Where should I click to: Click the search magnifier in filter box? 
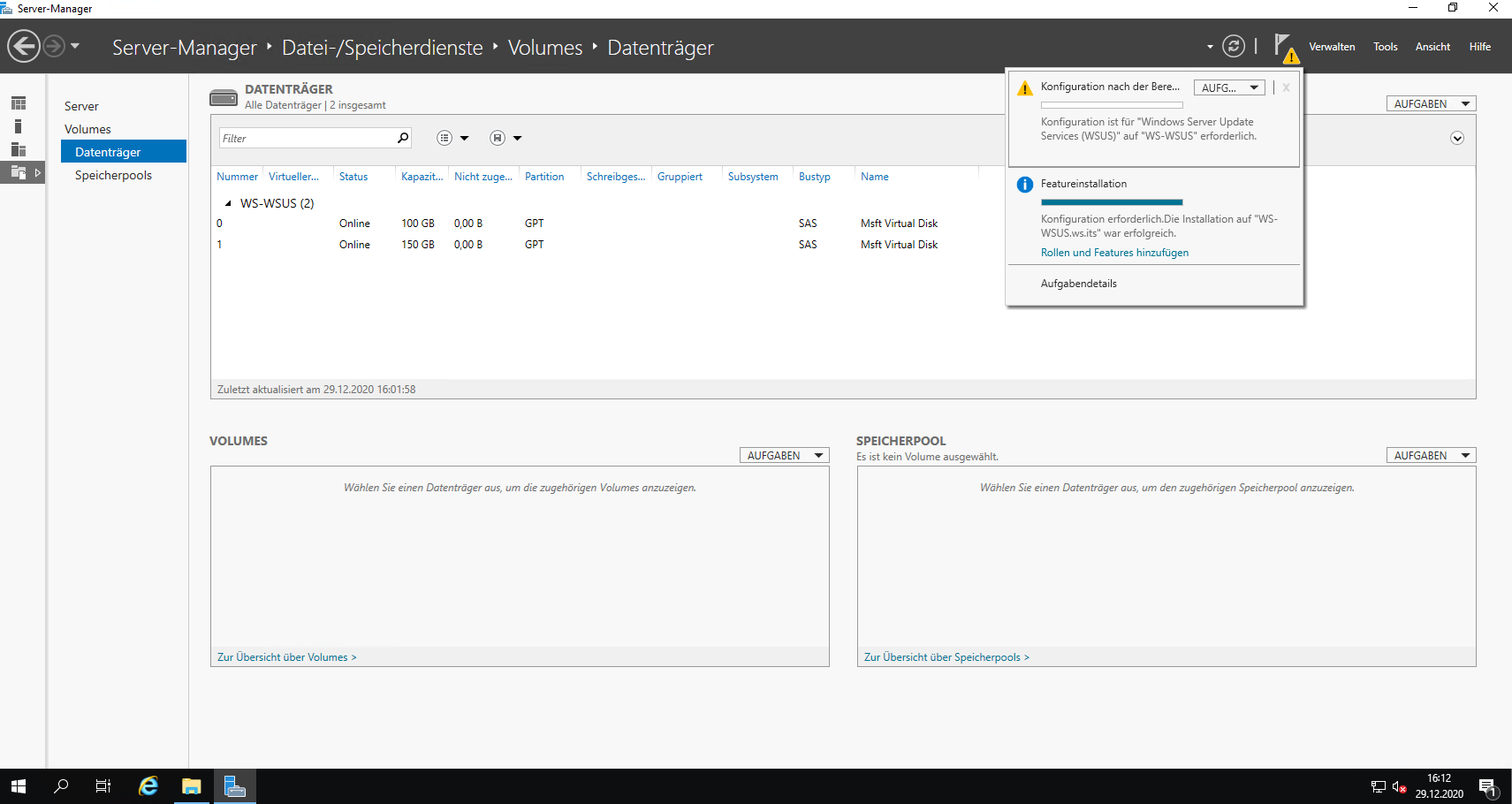point(403,138)
